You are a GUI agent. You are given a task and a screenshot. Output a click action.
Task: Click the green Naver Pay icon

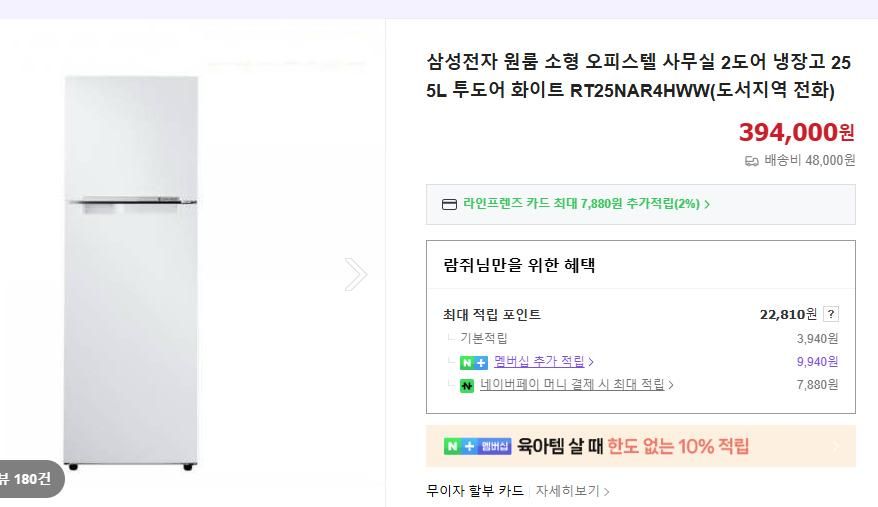tap(467, 385)
